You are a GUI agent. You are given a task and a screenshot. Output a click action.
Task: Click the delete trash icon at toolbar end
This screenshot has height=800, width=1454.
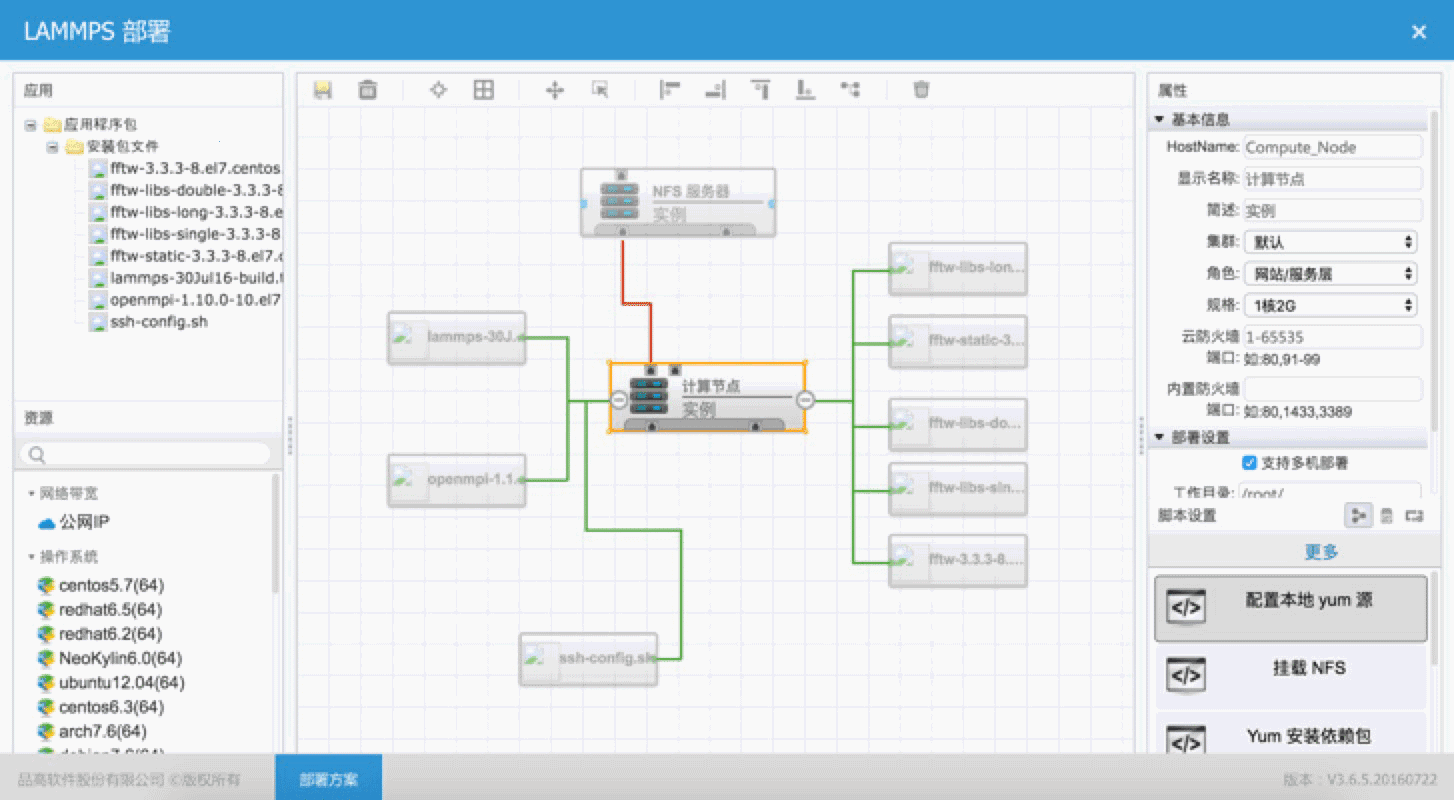(x=921, y=90)
